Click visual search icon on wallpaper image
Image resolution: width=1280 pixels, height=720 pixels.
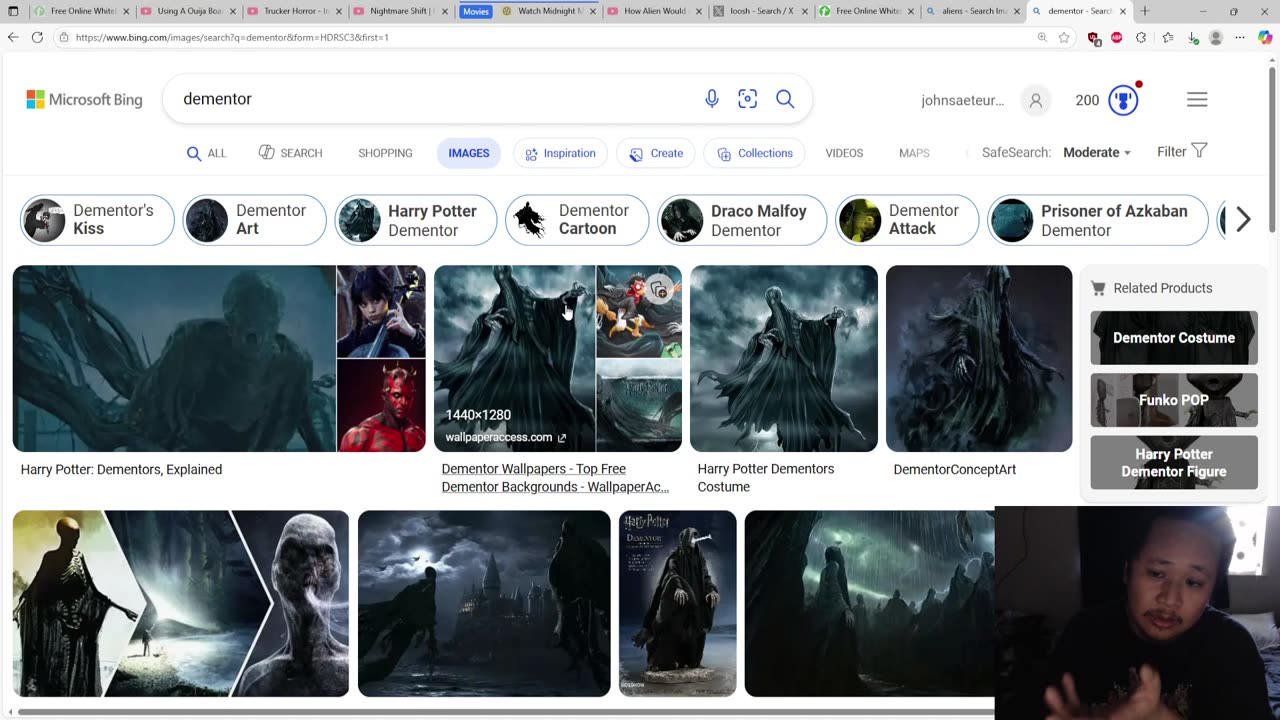pos(658,290)
